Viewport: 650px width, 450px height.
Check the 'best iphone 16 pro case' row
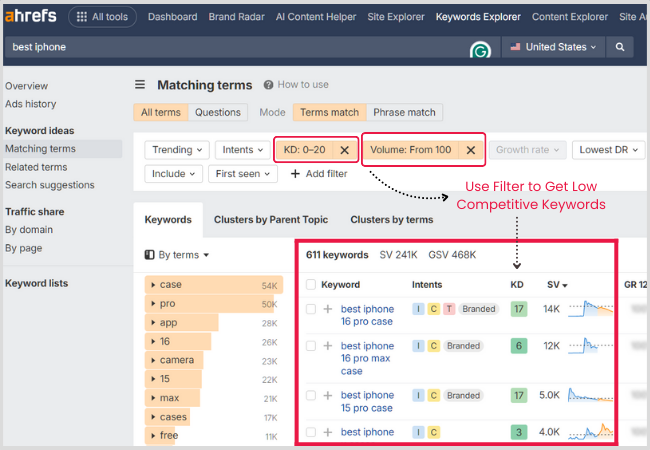click(x=310, y=309)
